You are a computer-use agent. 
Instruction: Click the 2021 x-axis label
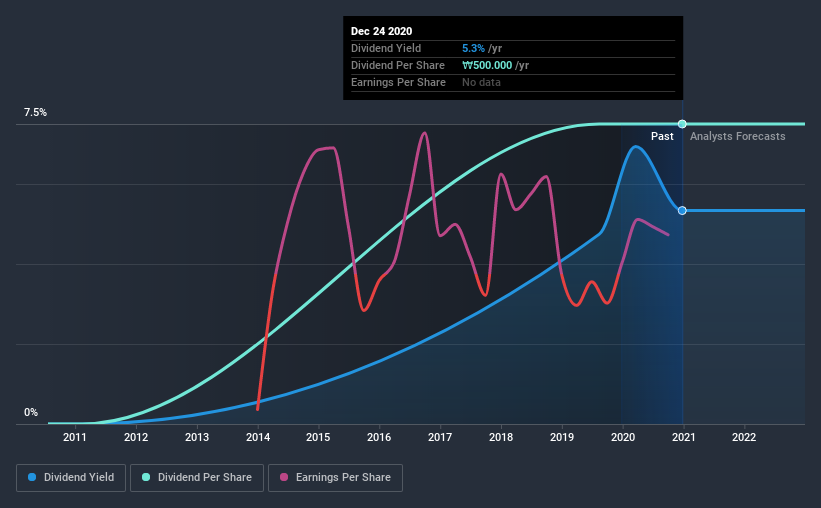pyautogui.click(x=684, y=437)
